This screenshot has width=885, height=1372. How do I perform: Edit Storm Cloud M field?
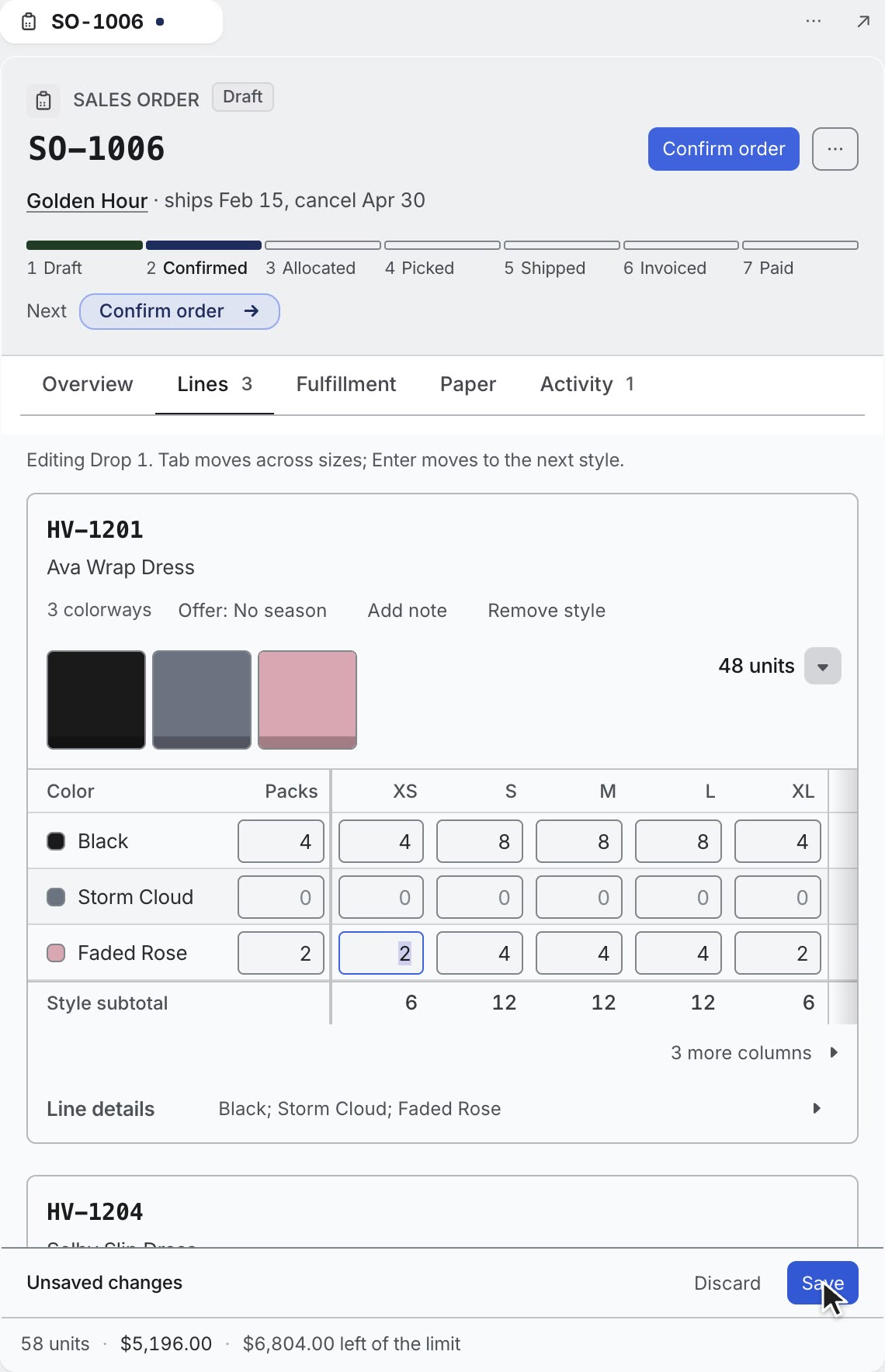[x=579, y=897]
